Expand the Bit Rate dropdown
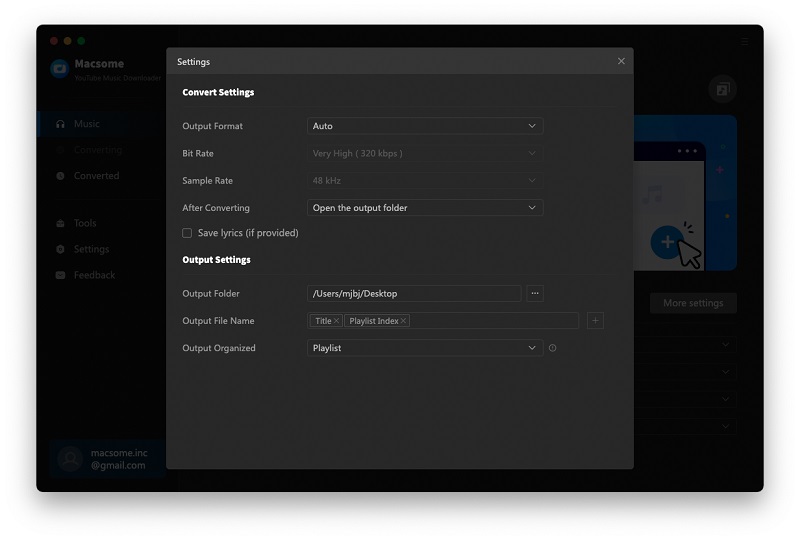 point(425,153)
